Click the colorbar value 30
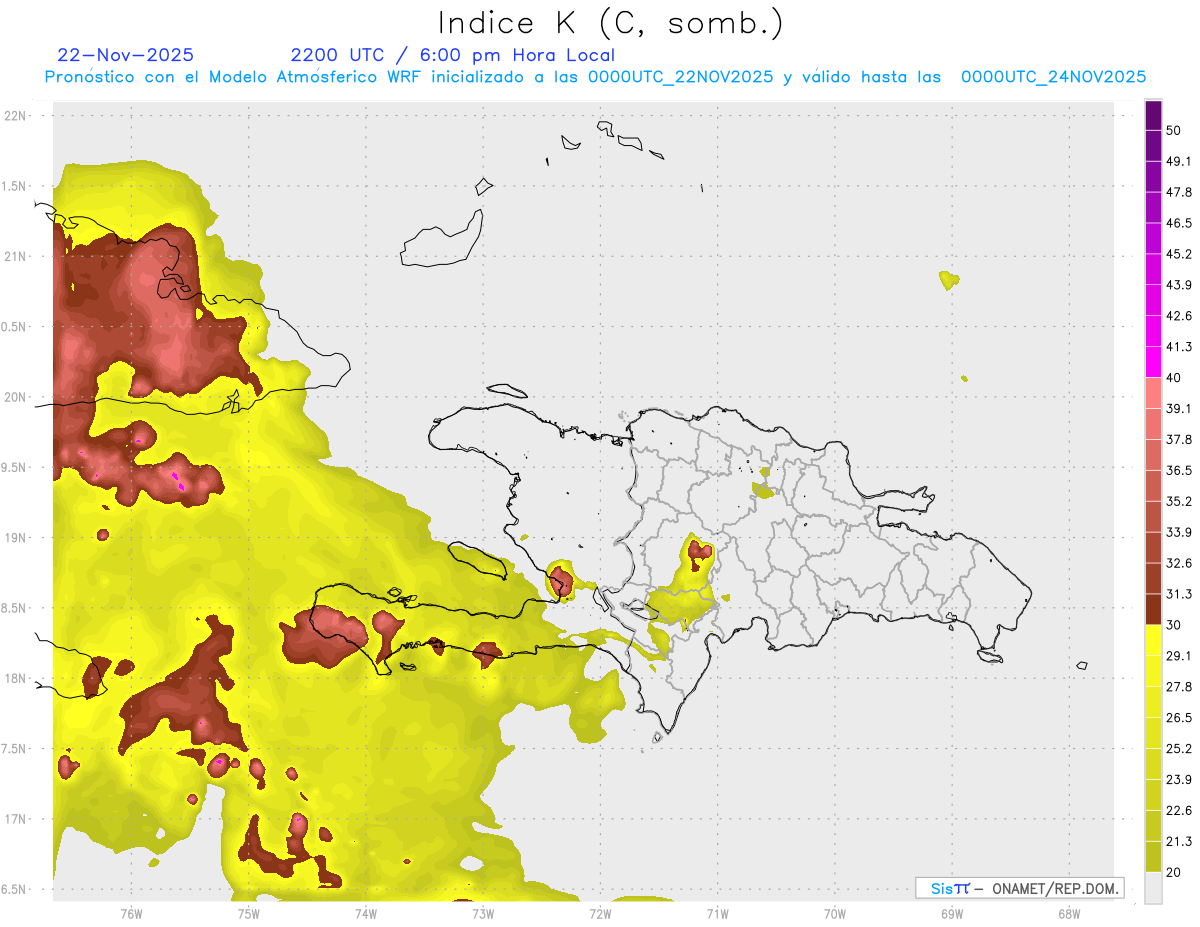 (x=1174, y=625)
